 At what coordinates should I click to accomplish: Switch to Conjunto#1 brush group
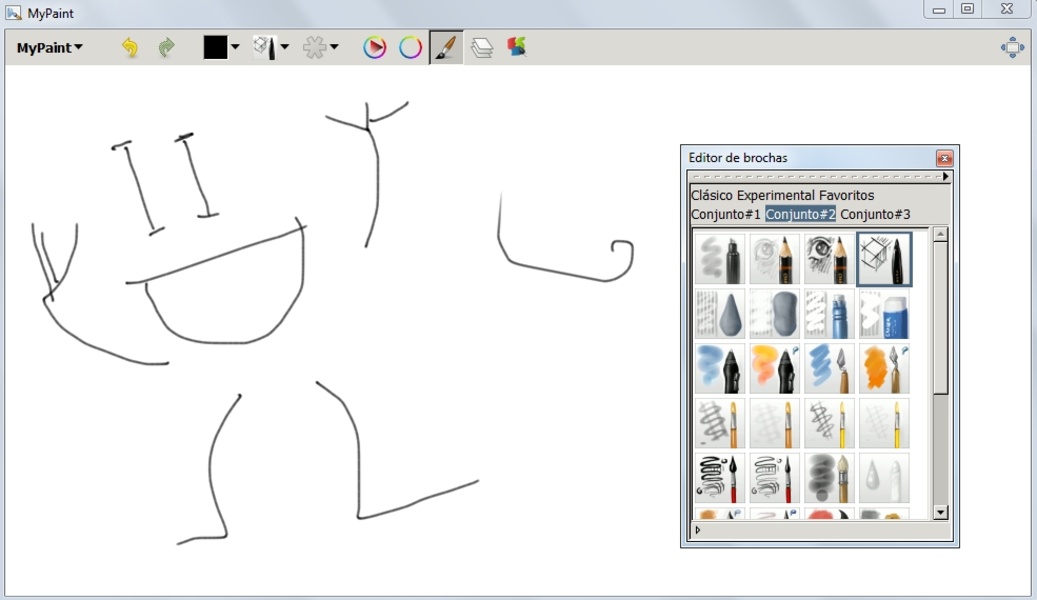click(x=726, y=214)
